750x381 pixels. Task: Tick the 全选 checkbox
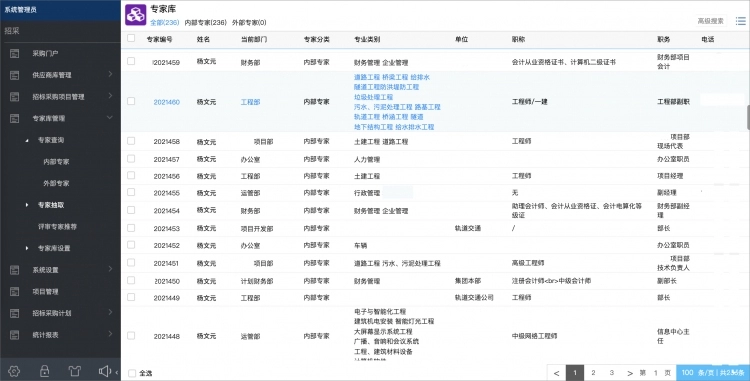pyautogui.click(x=132, y=373)
